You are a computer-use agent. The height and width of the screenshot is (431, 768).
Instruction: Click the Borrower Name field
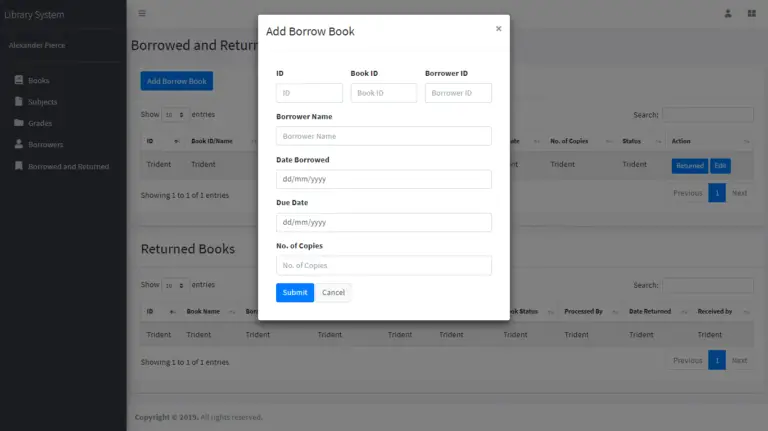click(x=384, y=136)
